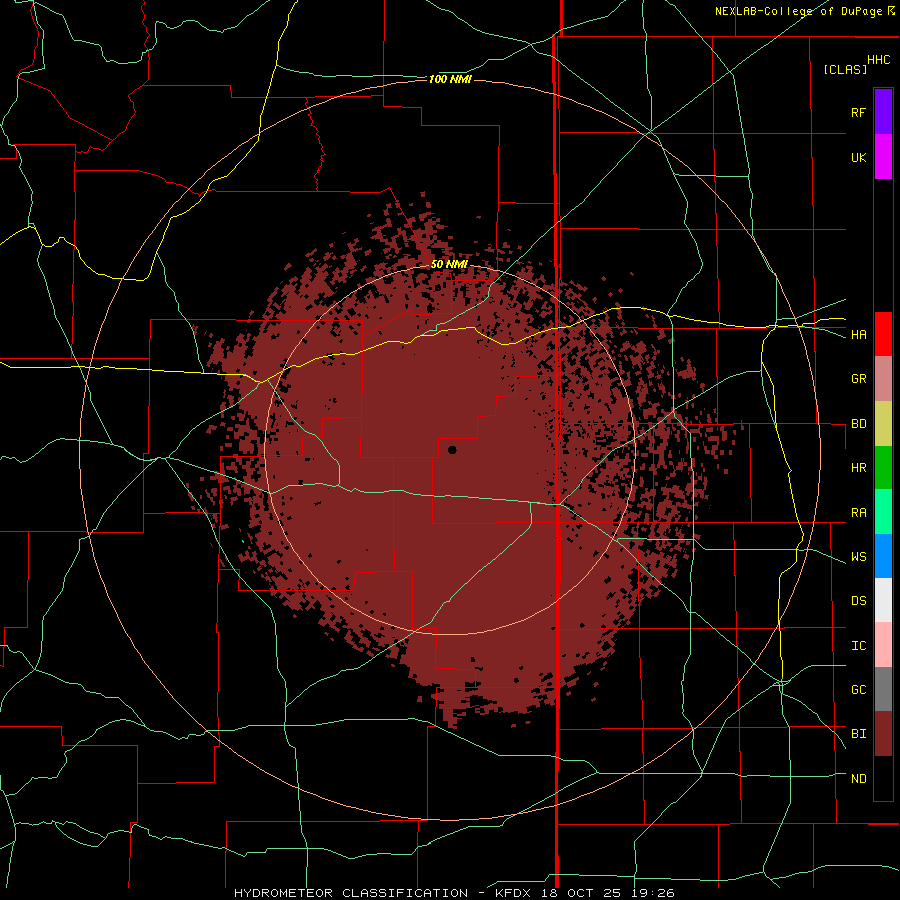Click the [CLAS] legend header
This screenshot has width=900, height=900.
(x=845, y=69)
